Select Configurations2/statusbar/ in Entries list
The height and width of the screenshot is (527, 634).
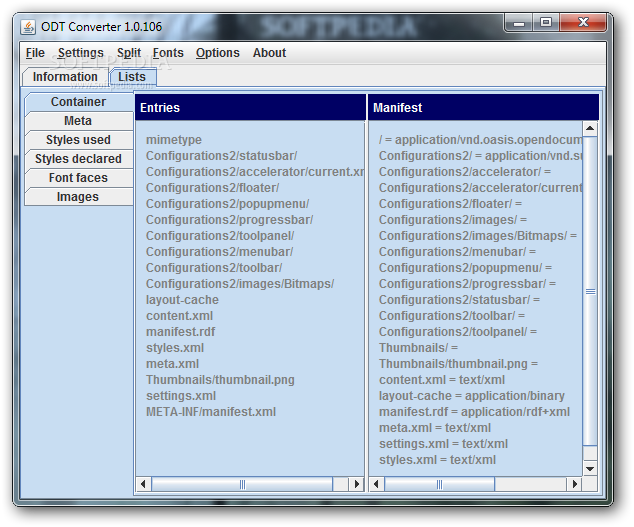tap(222, 156)
